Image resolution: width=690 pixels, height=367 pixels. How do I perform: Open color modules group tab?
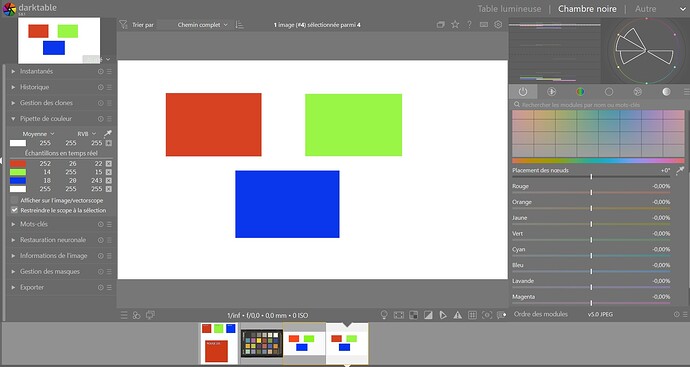580,92
